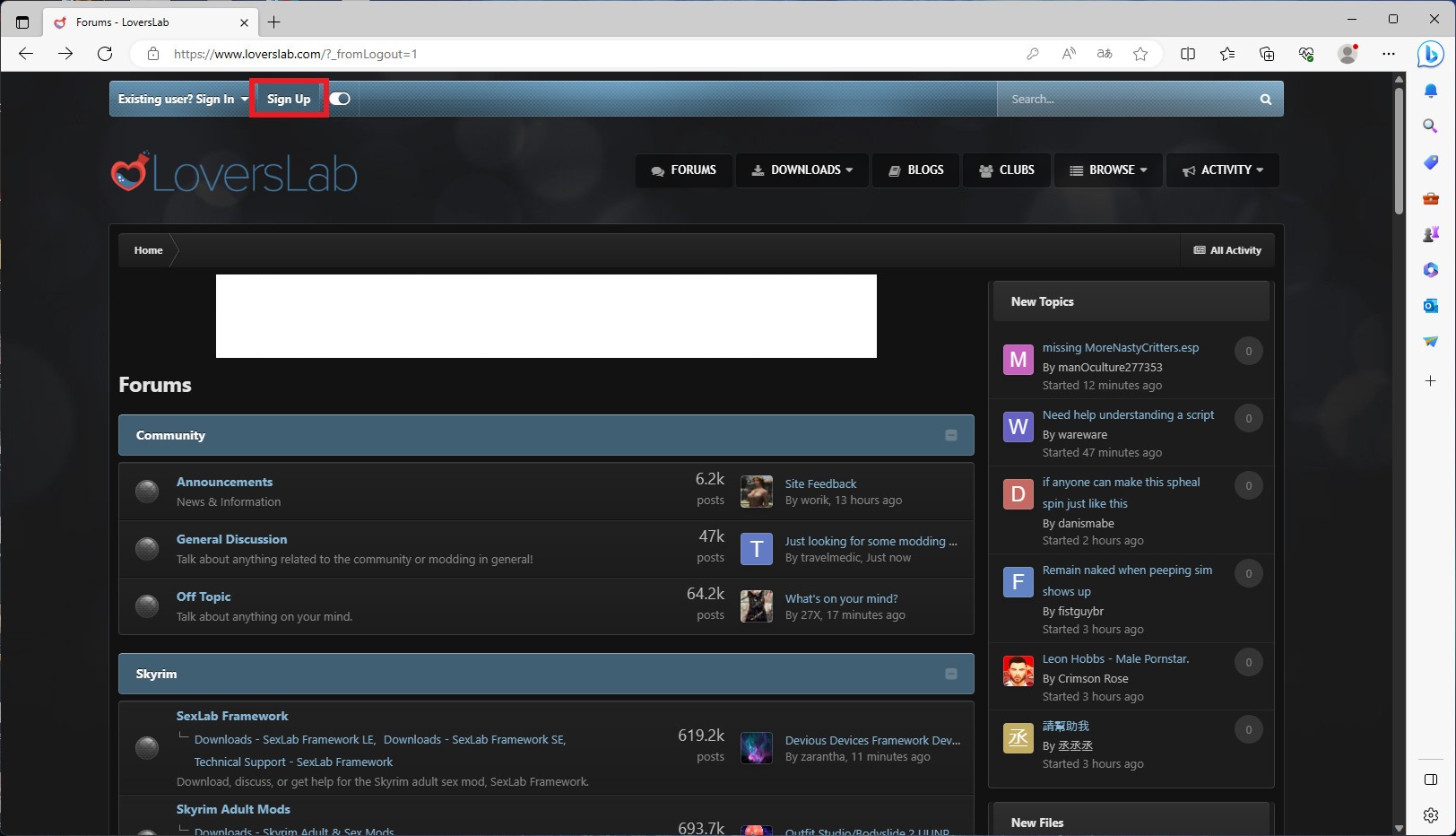
Task: Switch to the Forums - LoversLab browser tab
Action: point(143,22)
